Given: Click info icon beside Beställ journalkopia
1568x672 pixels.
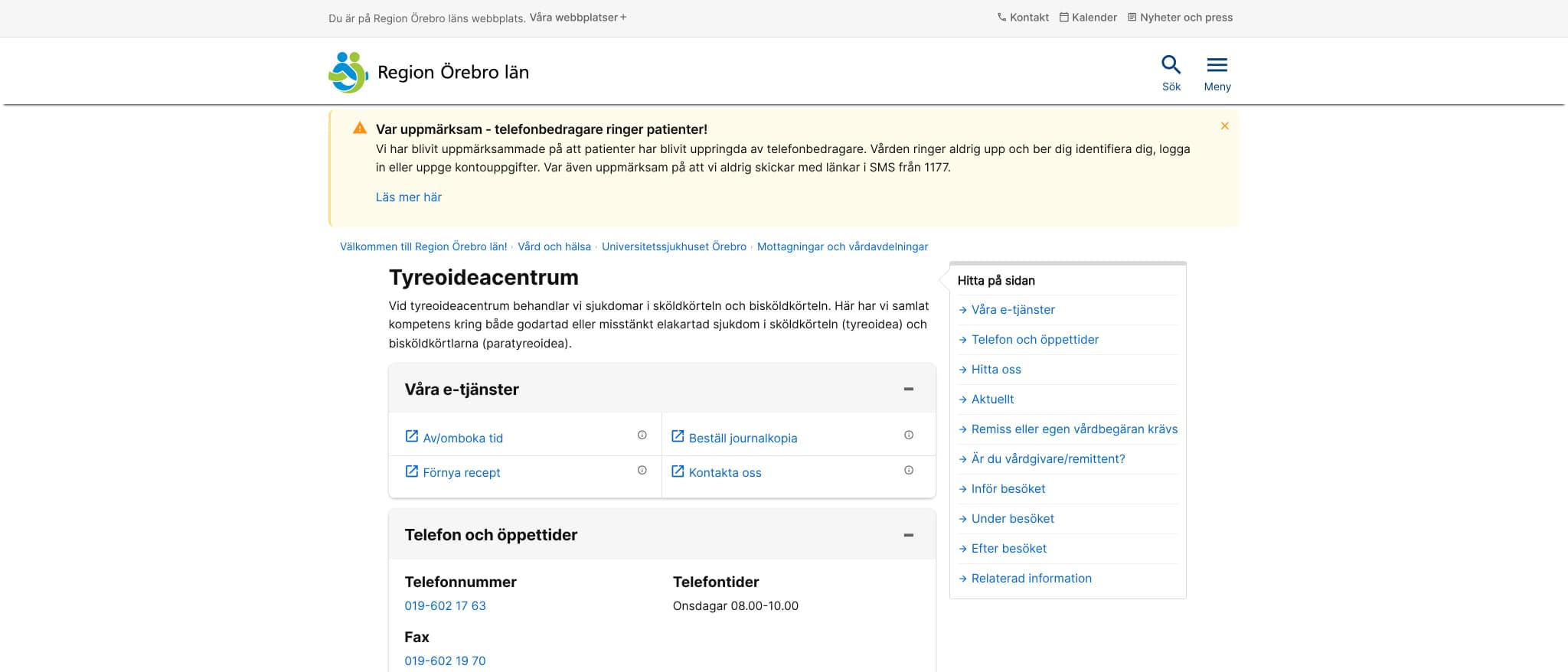Looking at the screenshot, I should pos(909,435).
